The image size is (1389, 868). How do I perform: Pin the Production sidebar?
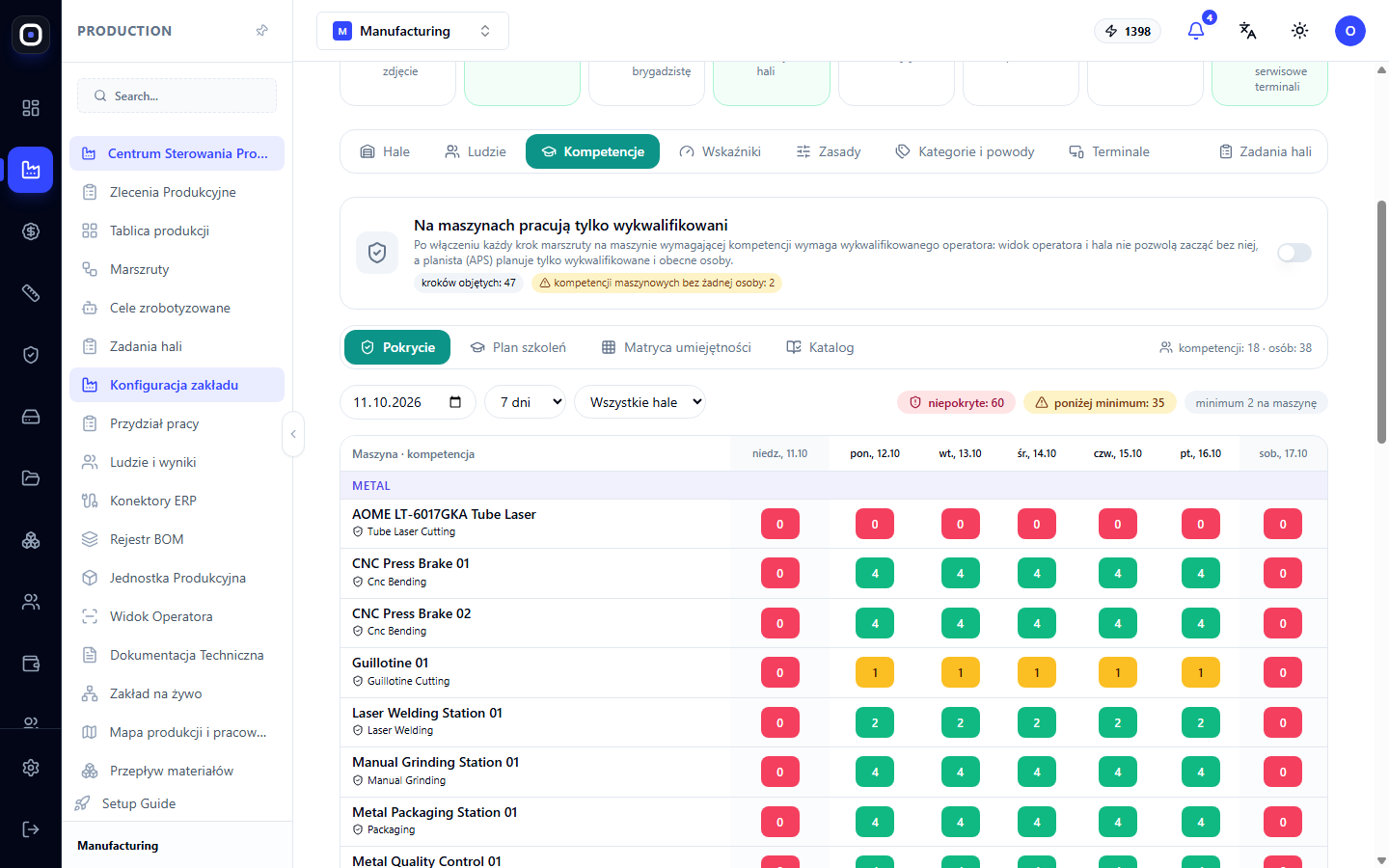(261, 31)
